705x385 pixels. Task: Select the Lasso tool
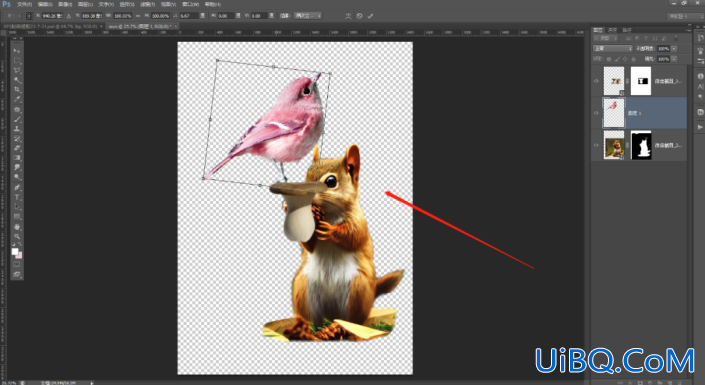click(x=17, y=70)
